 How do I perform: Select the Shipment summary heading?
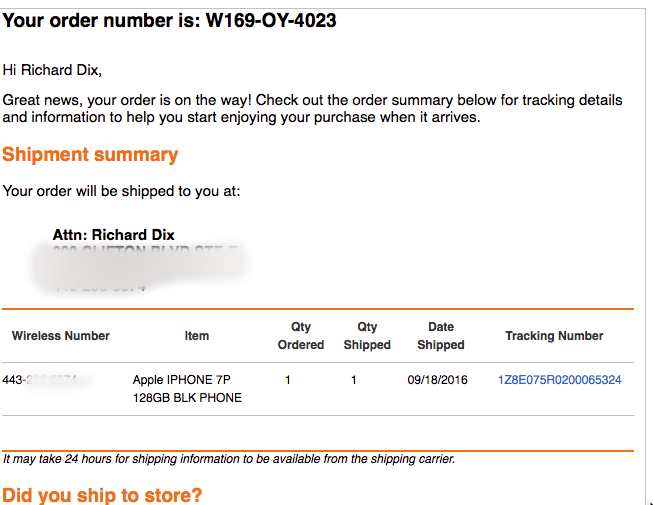click(x=90, y=154)
